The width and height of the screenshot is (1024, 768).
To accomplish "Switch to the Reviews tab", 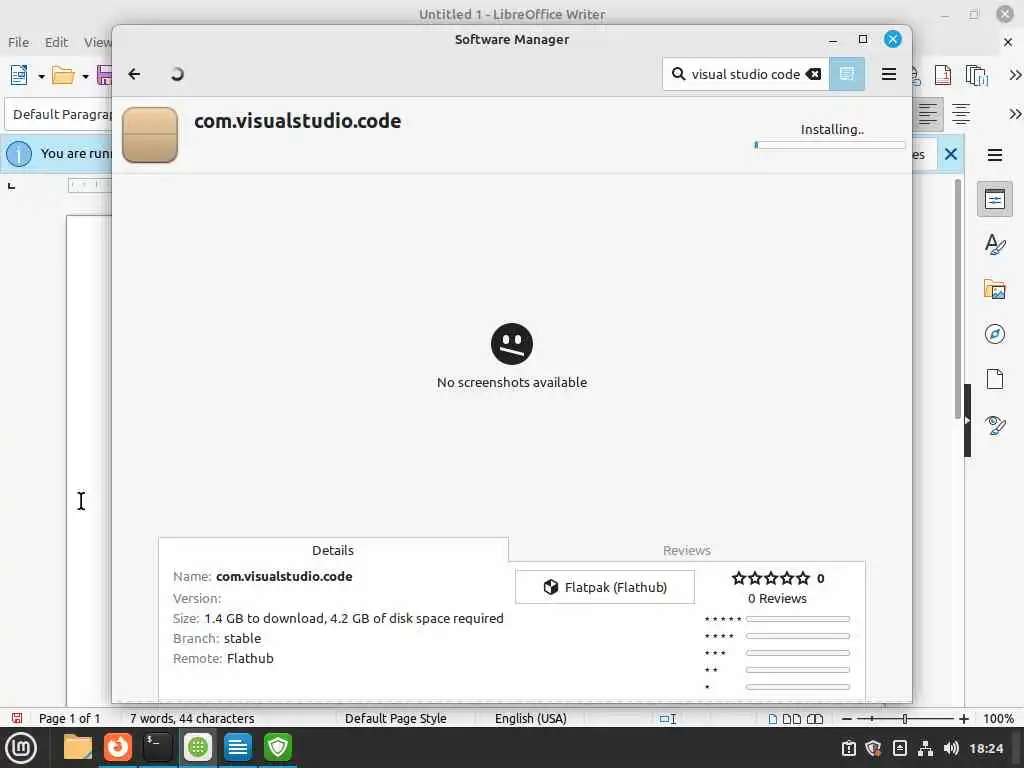I will pyautogui.click(x=686, y=551).
